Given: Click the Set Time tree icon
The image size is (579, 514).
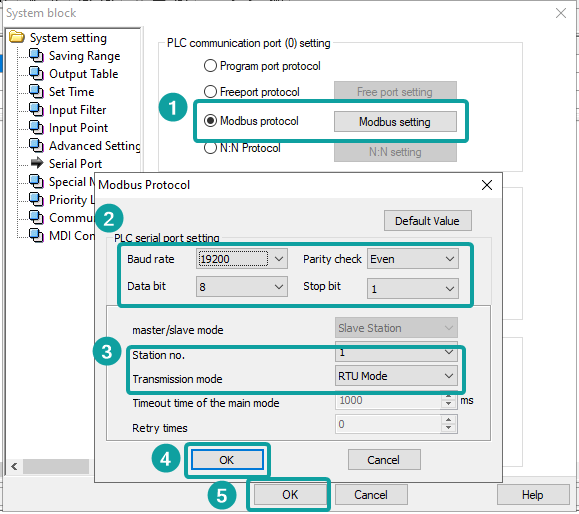Looking at the screenshot, I should tap(36, 92).
